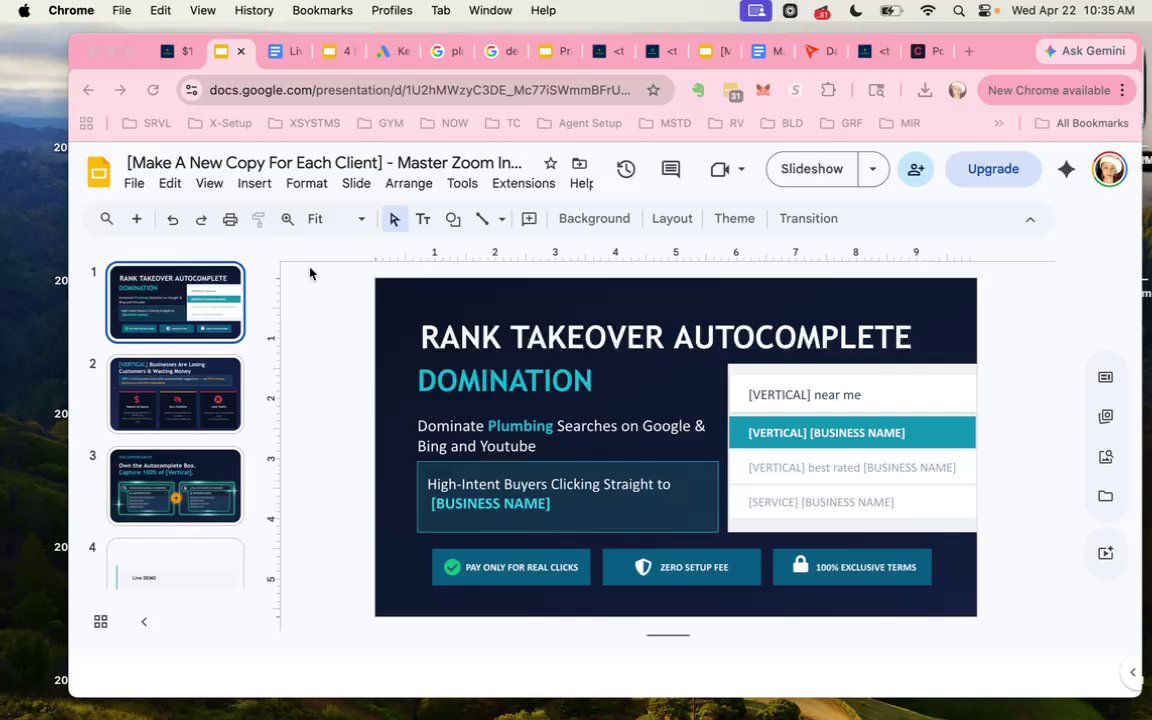The width and height of the screenshot is (1152, 720).
Task: Expand the line tool dropdown arrow
Action: (502, 219)
